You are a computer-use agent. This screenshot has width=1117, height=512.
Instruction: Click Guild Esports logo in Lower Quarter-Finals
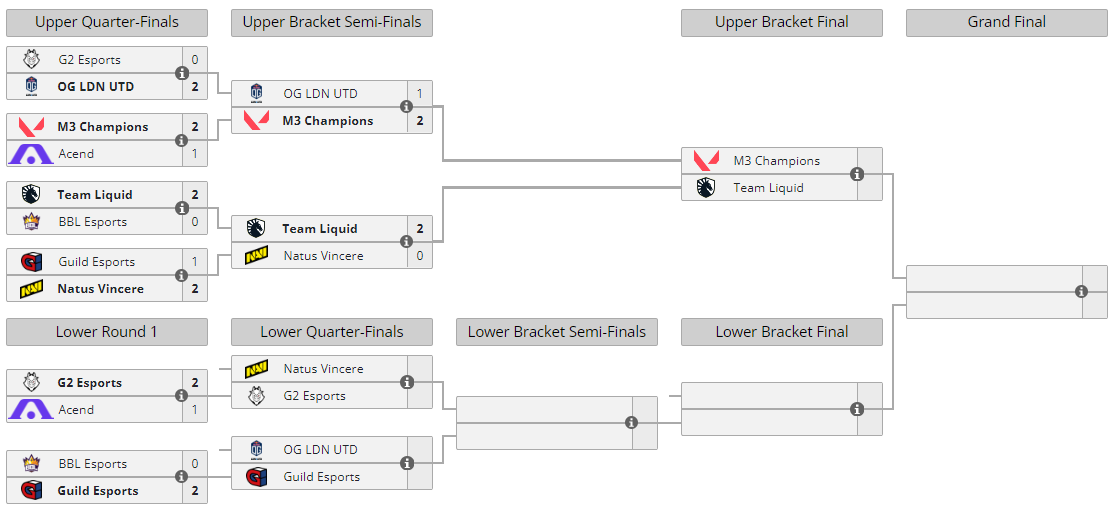pos(256,477)
